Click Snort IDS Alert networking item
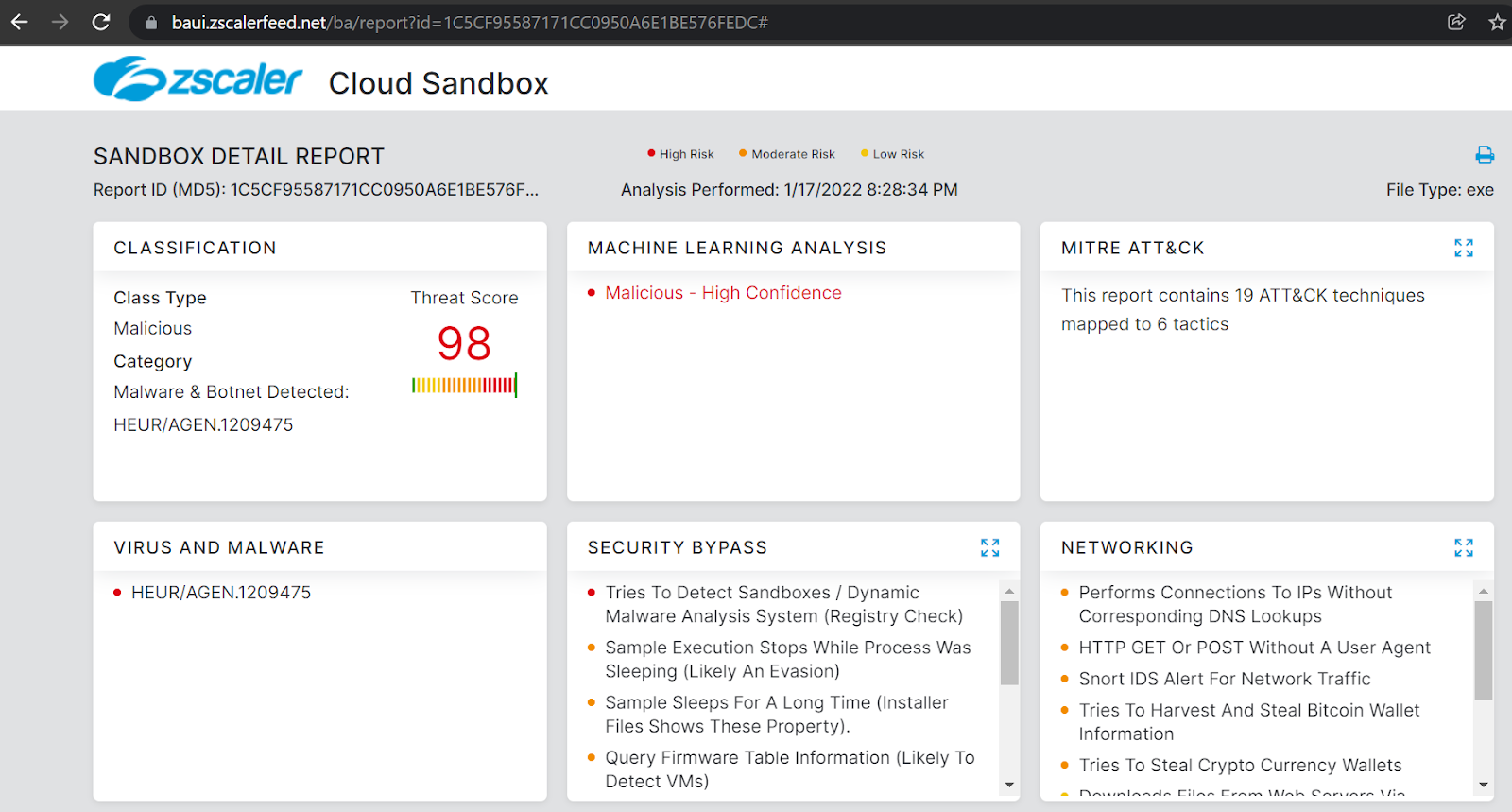Viewport: 1512px width, 812px height. tap(1224, 679)
